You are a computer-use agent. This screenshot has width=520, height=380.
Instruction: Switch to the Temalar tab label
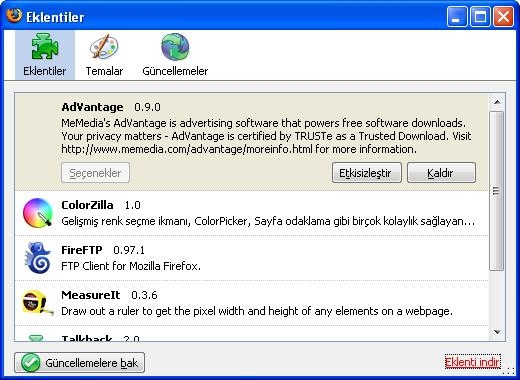[x=104, y=71]
